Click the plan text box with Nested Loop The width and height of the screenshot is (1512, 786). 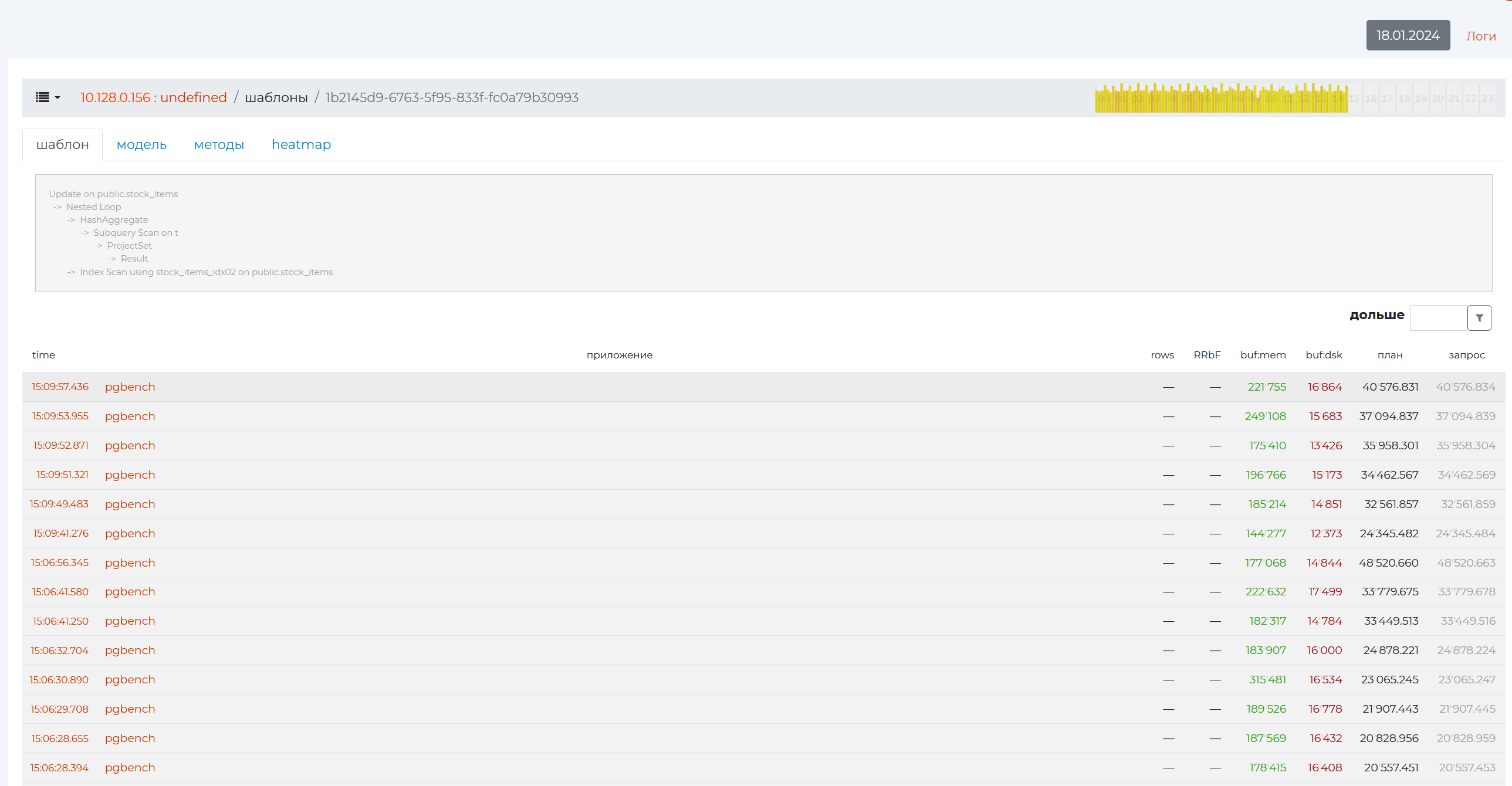(x=763, y=233)
